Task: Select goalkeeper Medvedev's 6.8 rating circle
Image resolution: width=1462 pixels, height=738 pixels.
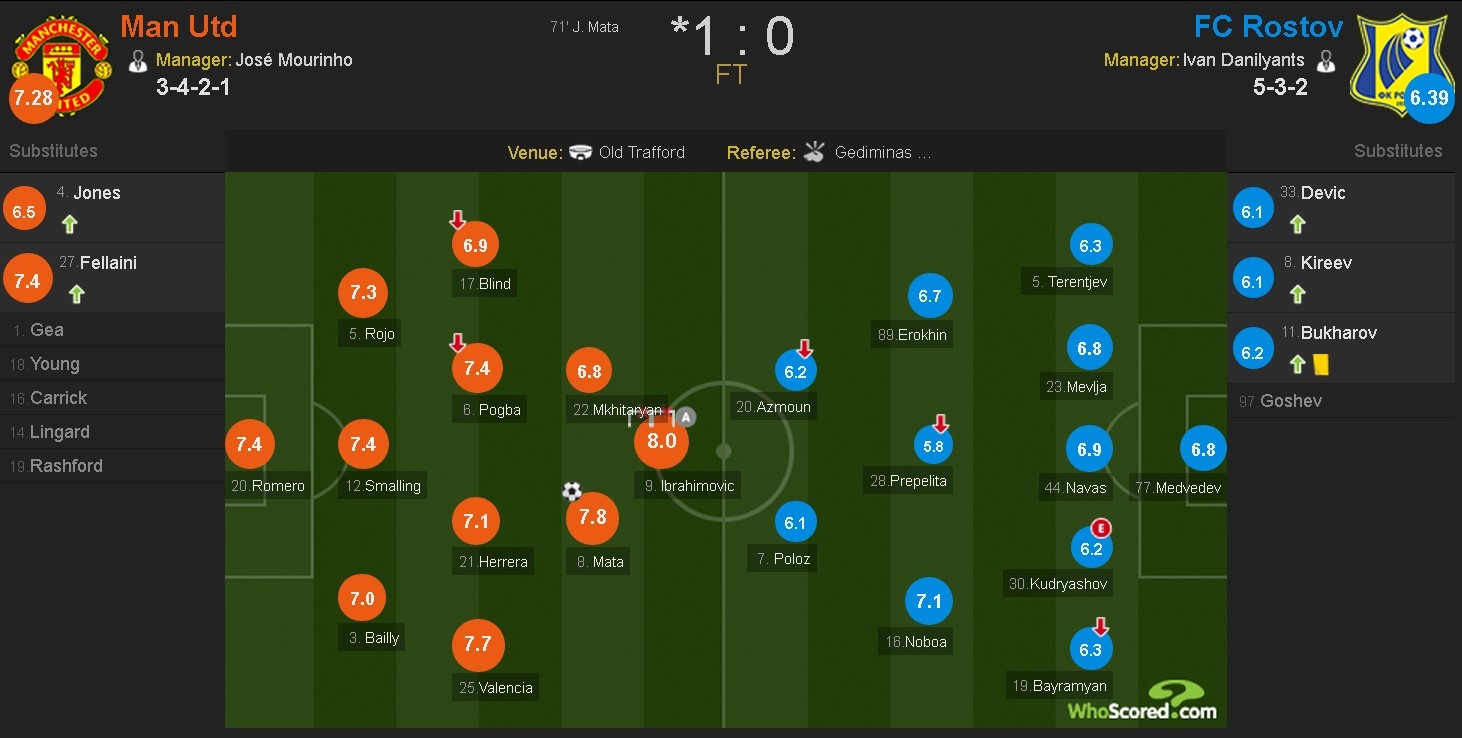Action: pyautogui.click(x=1203, y=449)
